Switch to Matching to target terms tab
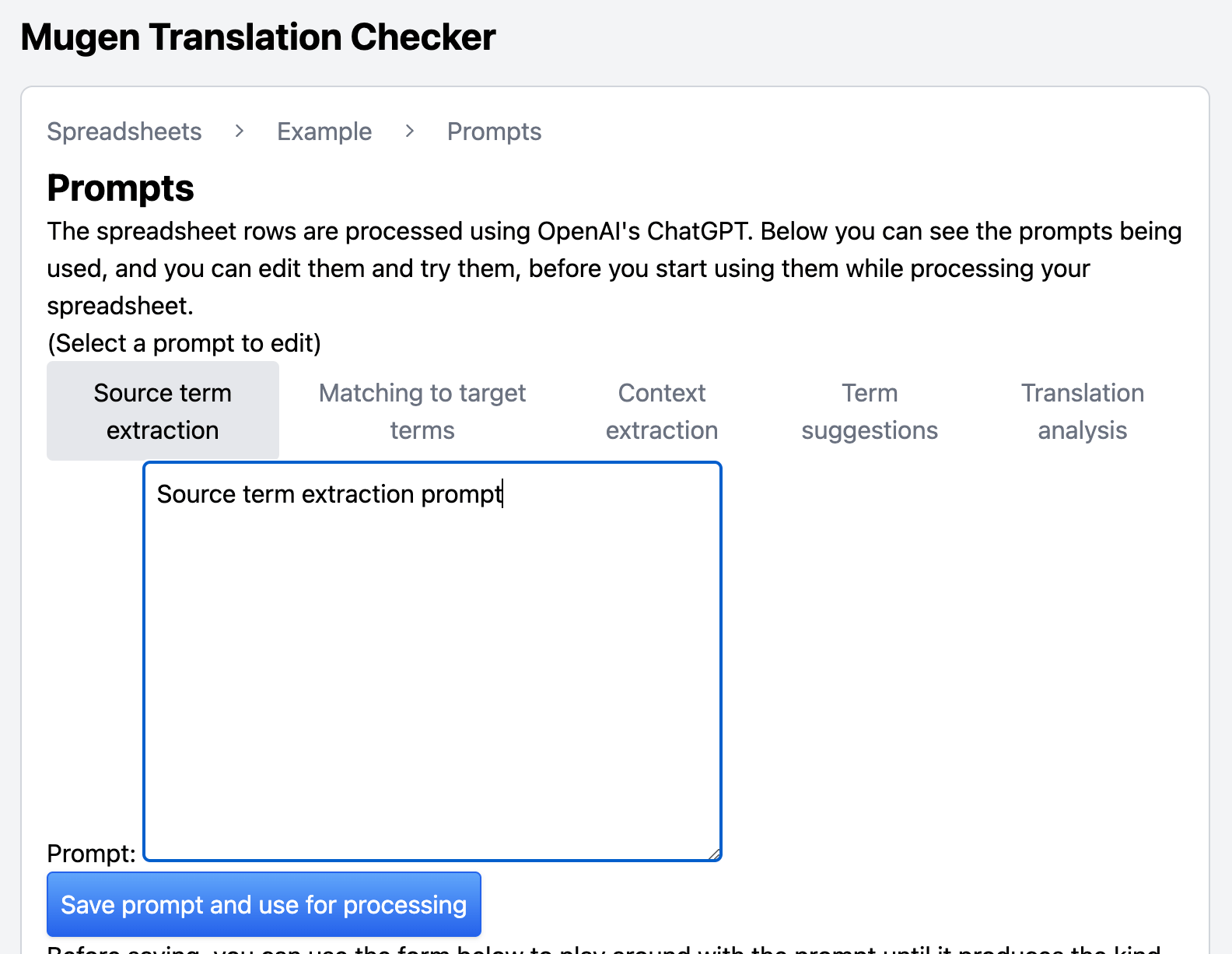This screenshot has width=1232, height=954. pos(422,411)
